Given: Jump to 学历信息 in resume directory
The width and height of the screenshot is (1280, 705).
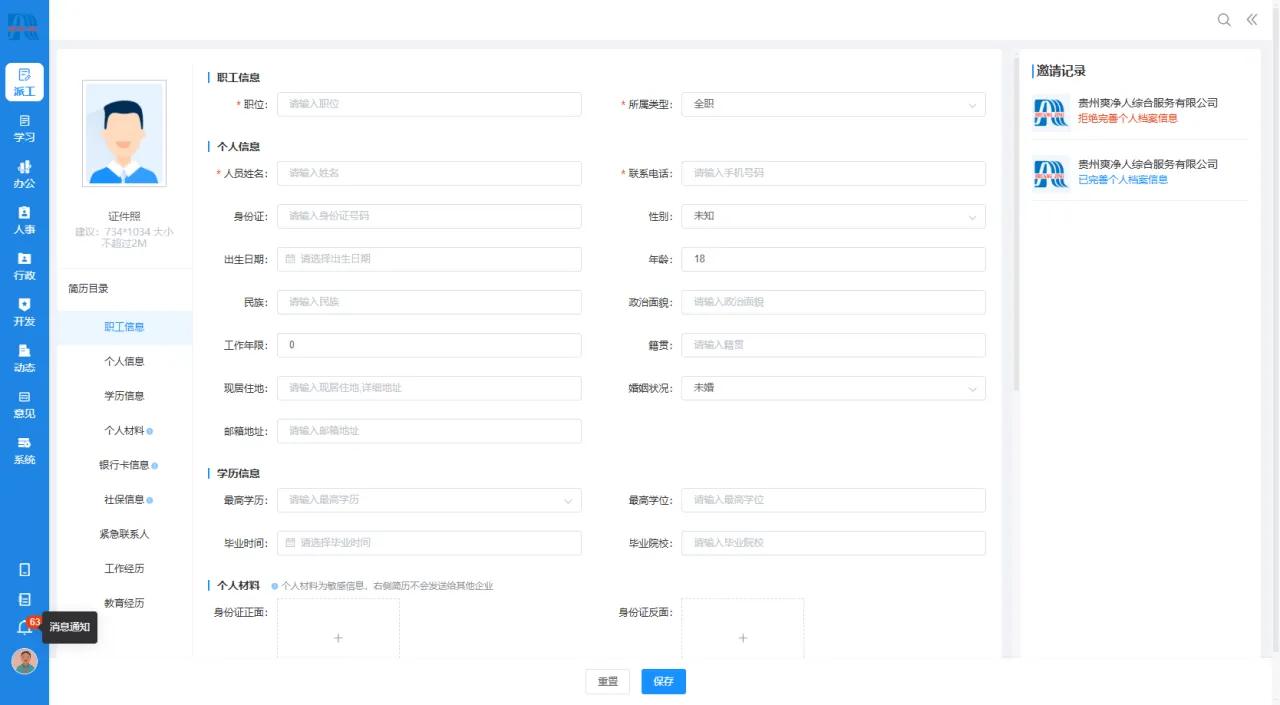Looking at the screenshot, I should [124, 396].
